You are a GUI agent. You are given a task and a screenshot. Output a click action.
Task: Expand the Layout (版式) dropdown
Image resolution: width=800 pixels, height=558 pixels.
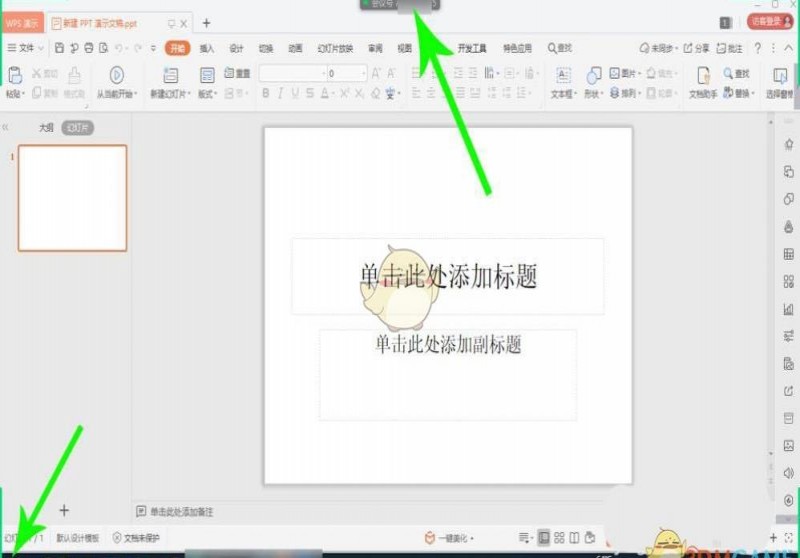(208, 93)
